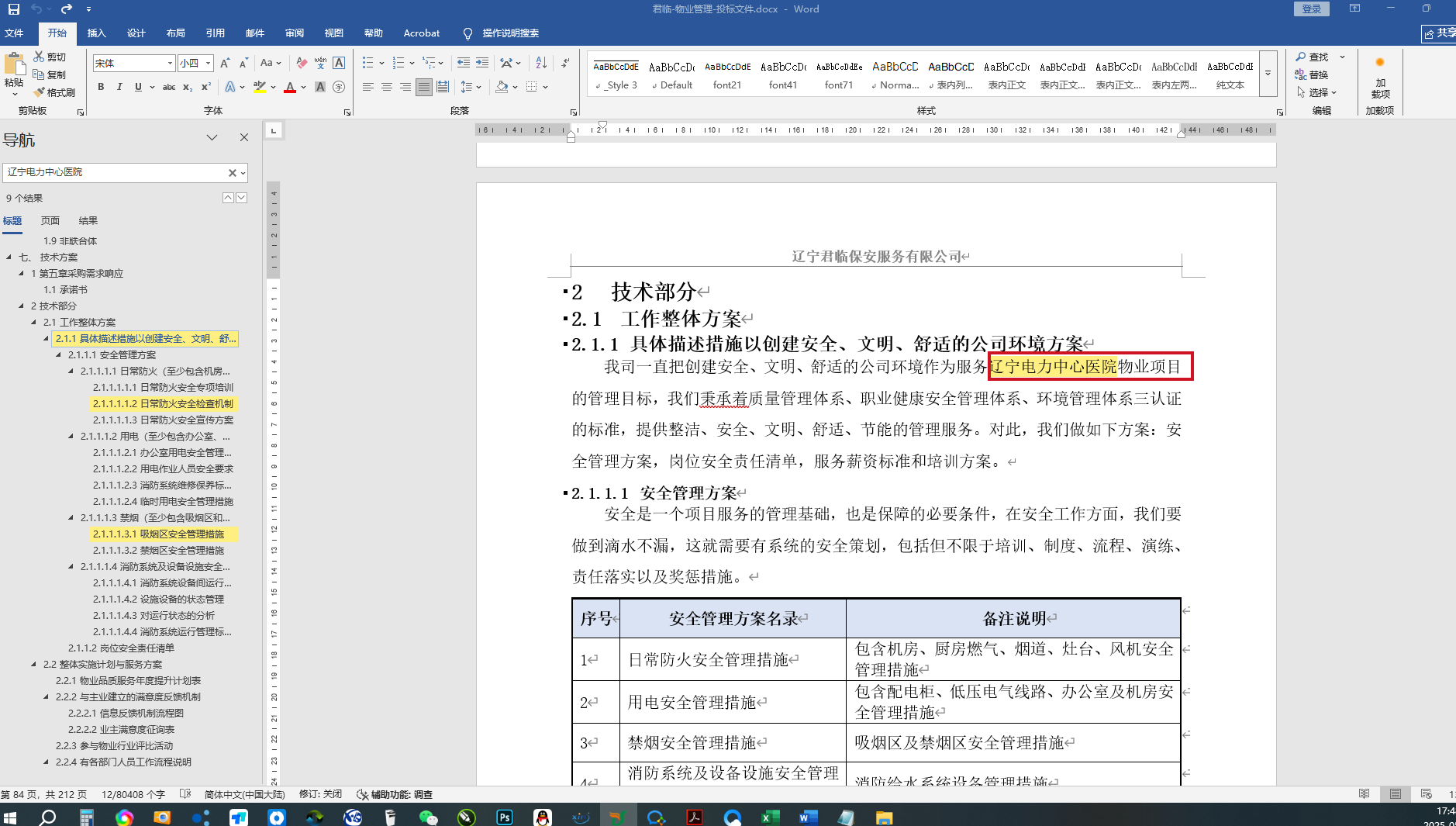1456x826 pixels.
Task: Open the font size dropdown
Action: click(x=209, y=63)
